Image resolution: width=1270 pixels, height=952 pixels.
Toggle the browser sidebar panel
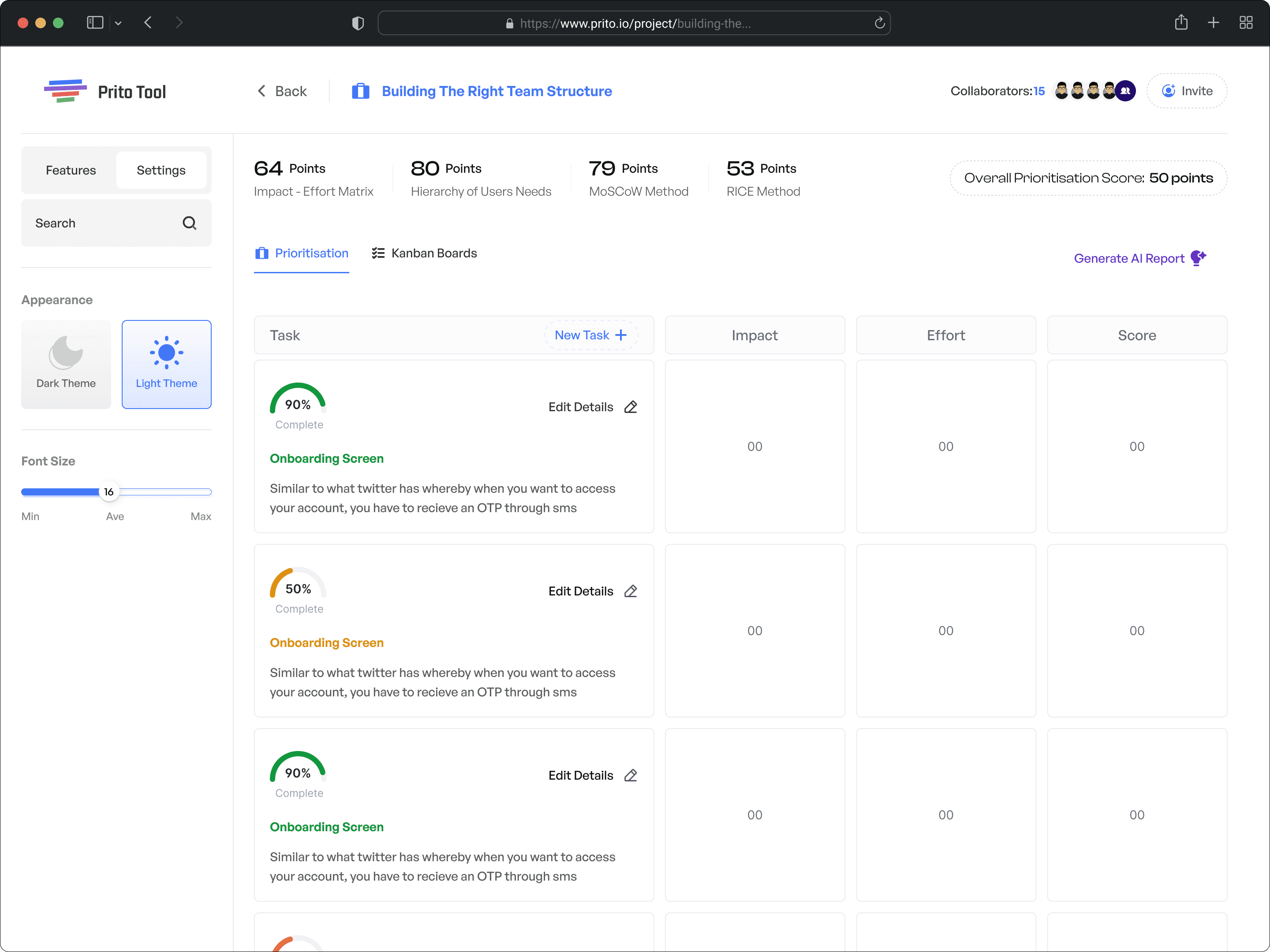coord(95,23)
